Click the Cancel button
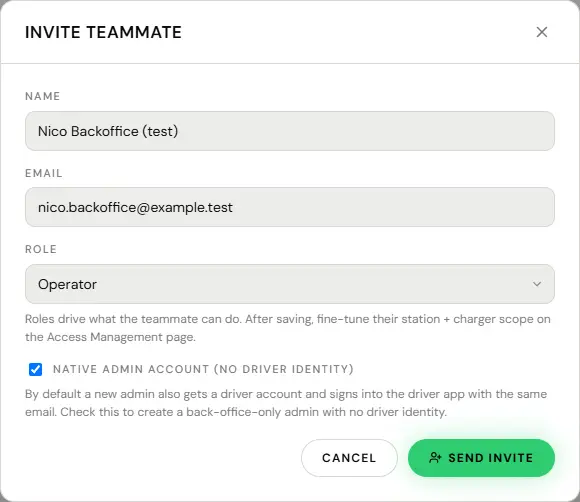The width and height of the screenshot is (580, 502). (x=349, y=458)
